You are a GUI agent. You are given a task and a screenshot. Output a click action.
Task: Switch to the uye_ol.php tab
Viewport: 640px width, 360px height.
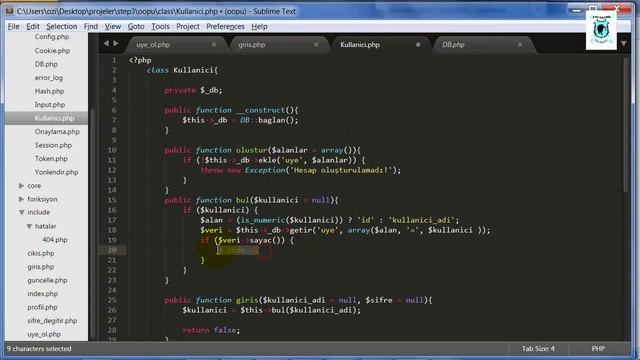point(176,45)
